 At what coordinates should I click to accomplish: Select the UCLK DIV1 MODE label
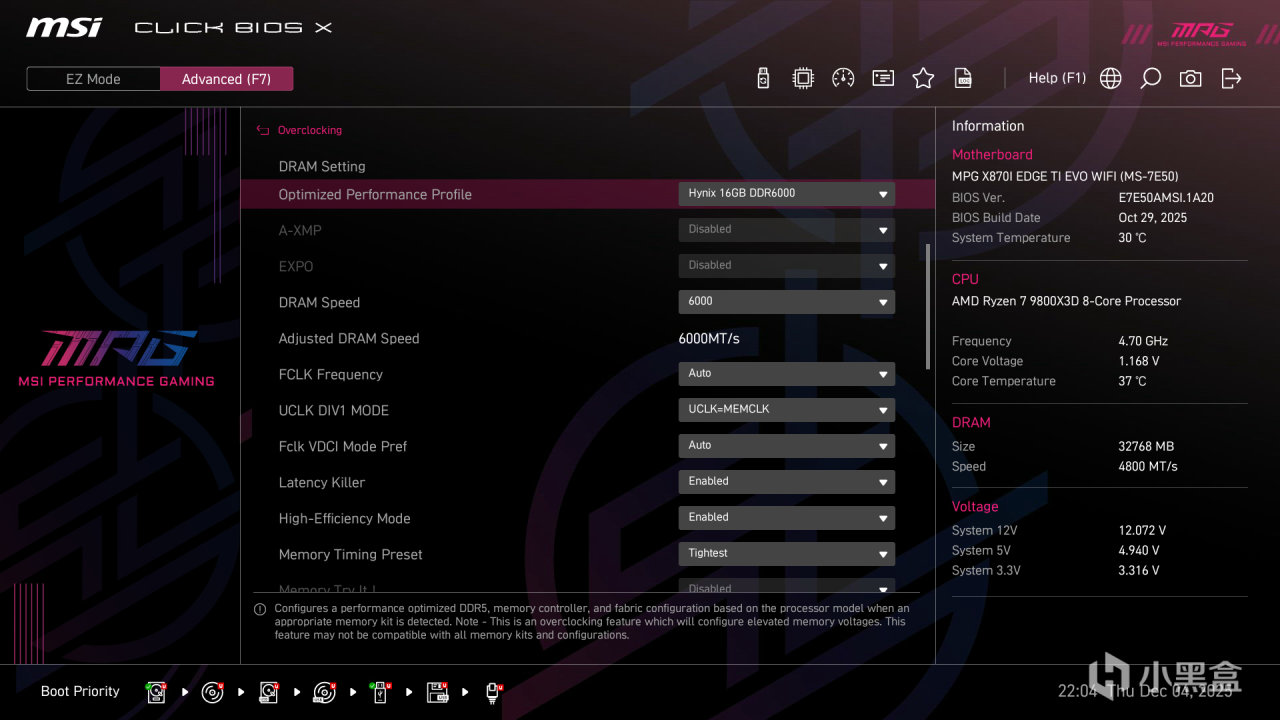pos(334,410)
